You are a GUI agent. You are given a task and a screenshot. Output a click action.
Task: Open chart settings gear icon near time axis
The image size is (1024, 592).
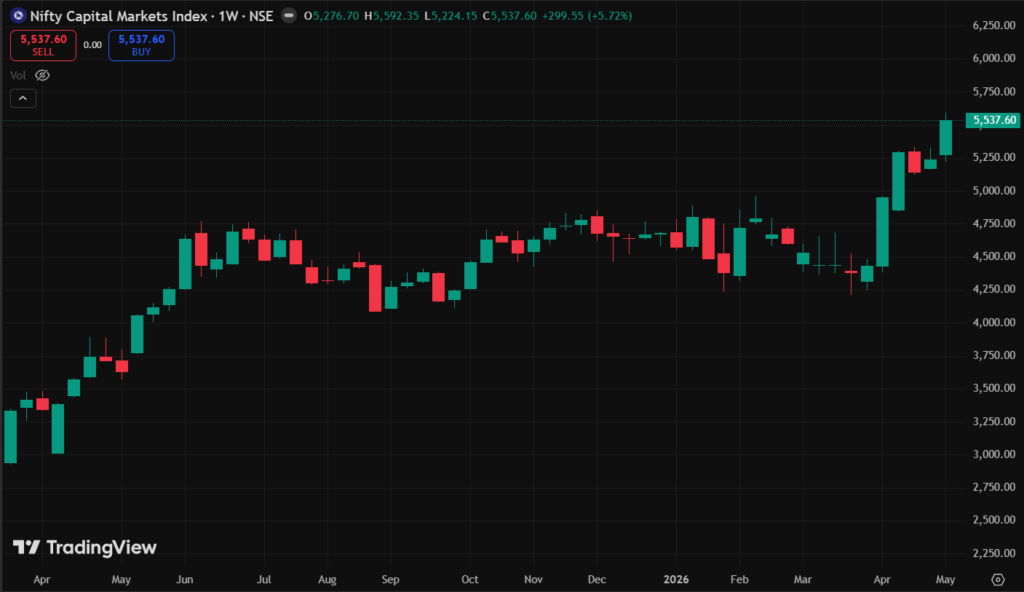(997, 580)
